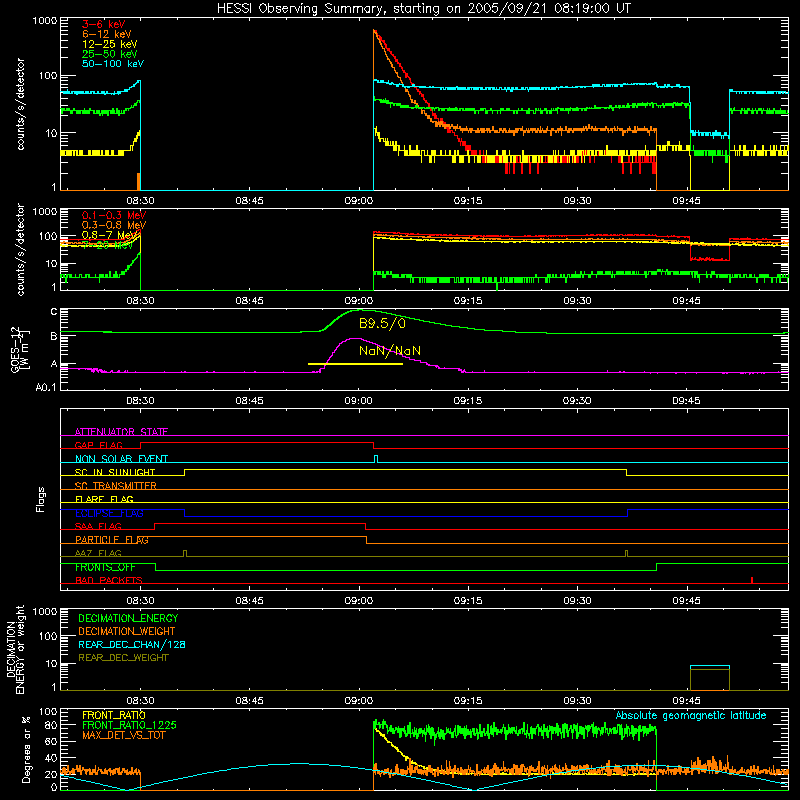This screenshot has width=800, height=800.
Task: Select the yellow FRONT_RATIO legend label
Action: coord(114,715)
